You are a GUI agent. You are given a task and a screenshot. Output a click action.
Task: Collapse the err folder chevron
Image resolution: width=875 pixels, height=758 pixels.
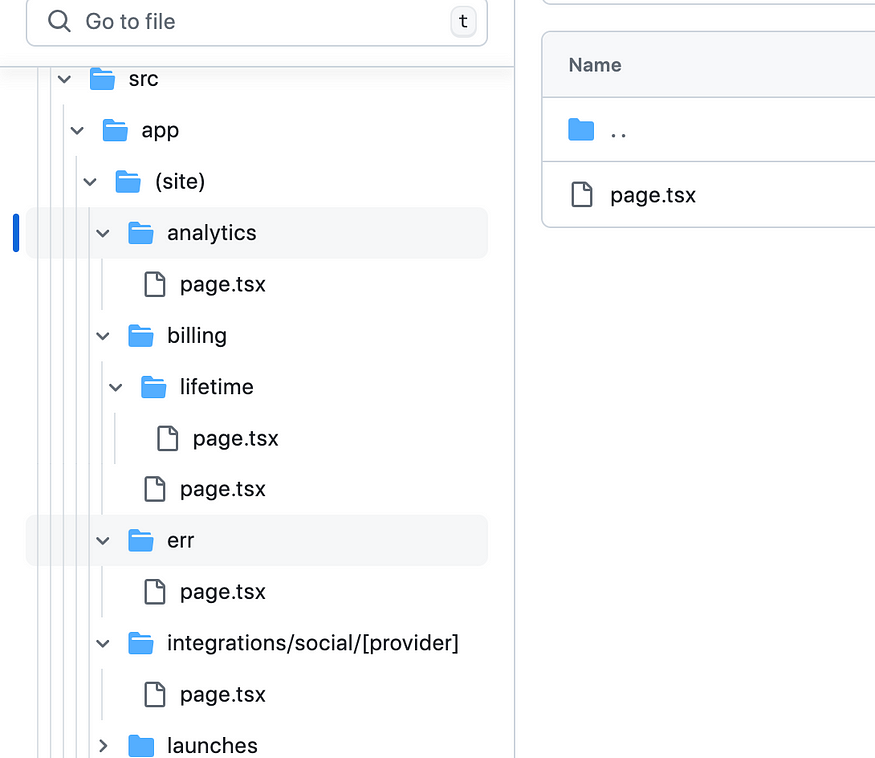pyautogui.click(x=103, y=541)
